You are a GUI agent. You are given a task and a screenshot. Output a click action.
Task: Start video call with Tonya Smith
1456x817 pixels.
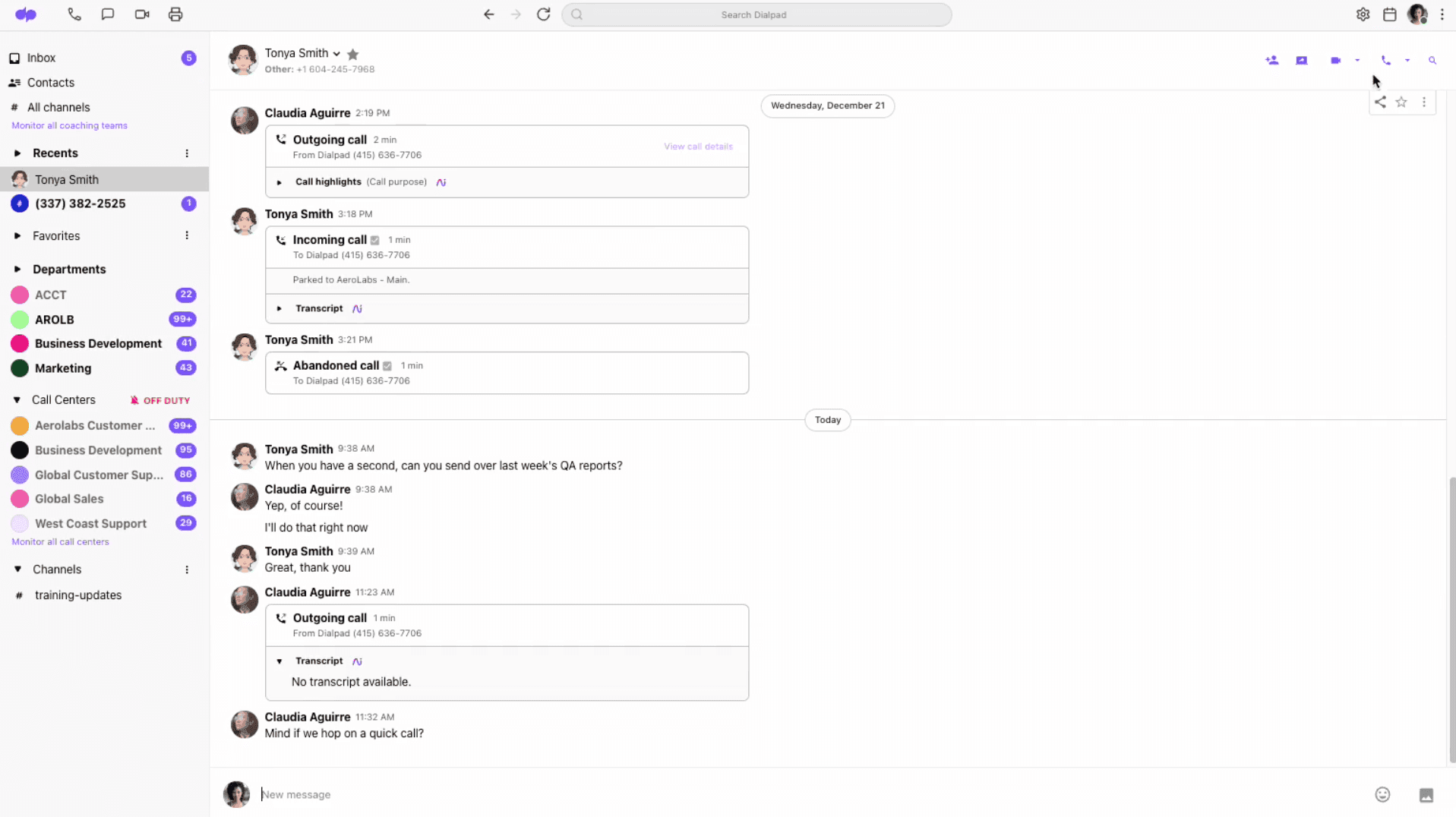(1336, 60)
